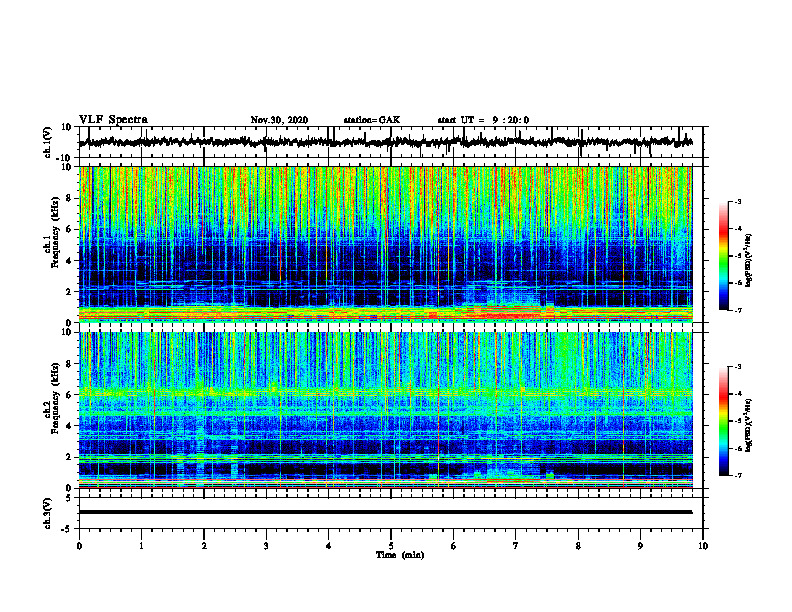This screenshot has width=792, height=612.
Task: Click the ch.3 flat black trace line
Action: (x=386, y=512)
